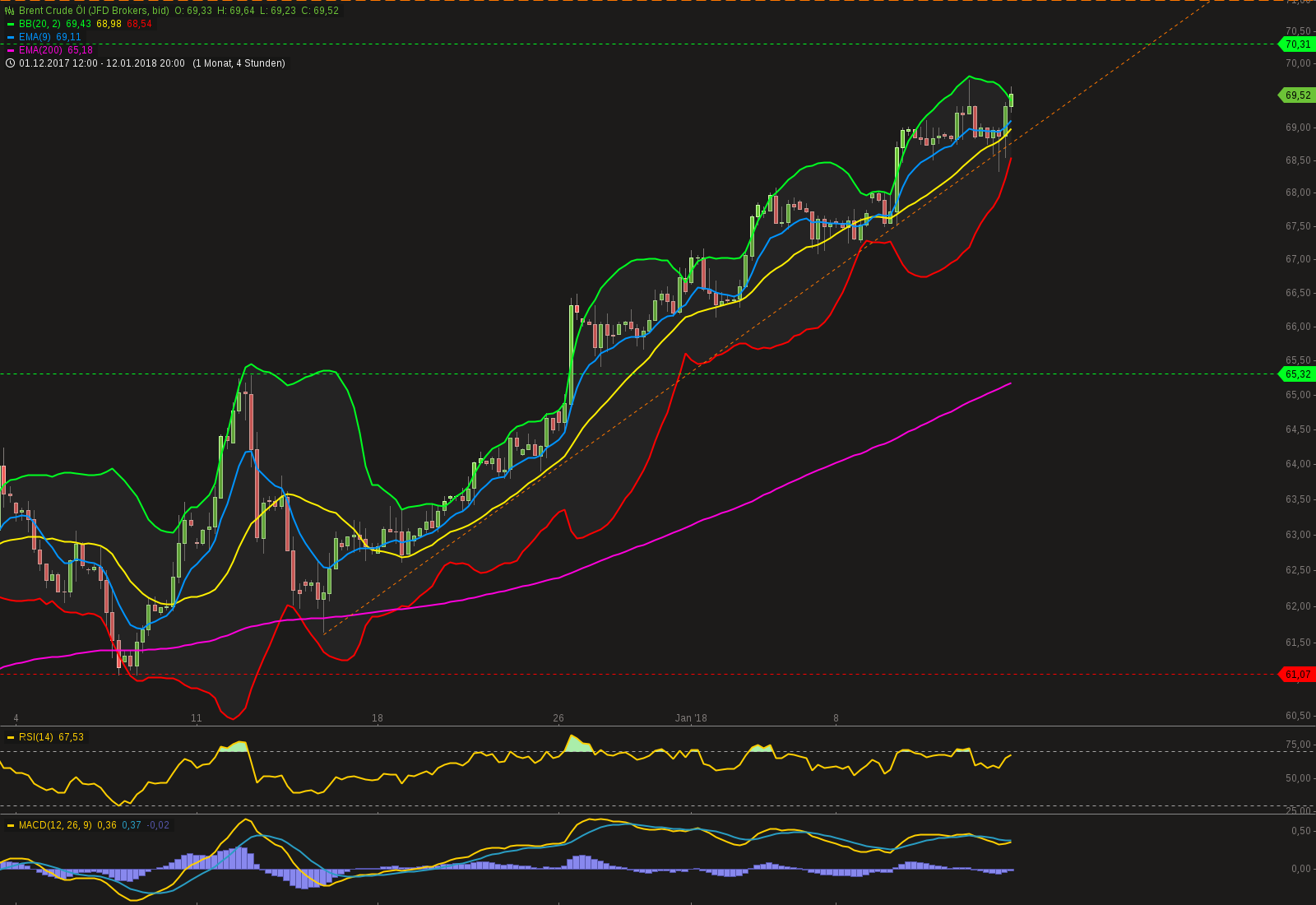Click the '18' date label on time axis
The image size is (1316, 905).
click(x=378, y=718)
